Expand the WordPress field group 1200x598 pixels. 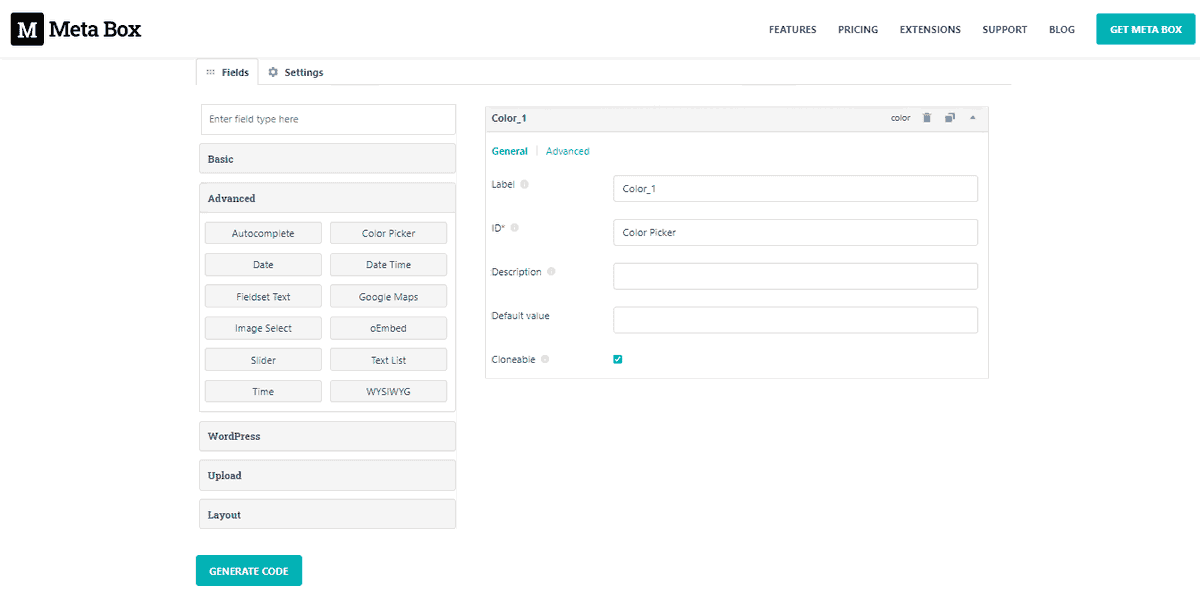(327, 436)
